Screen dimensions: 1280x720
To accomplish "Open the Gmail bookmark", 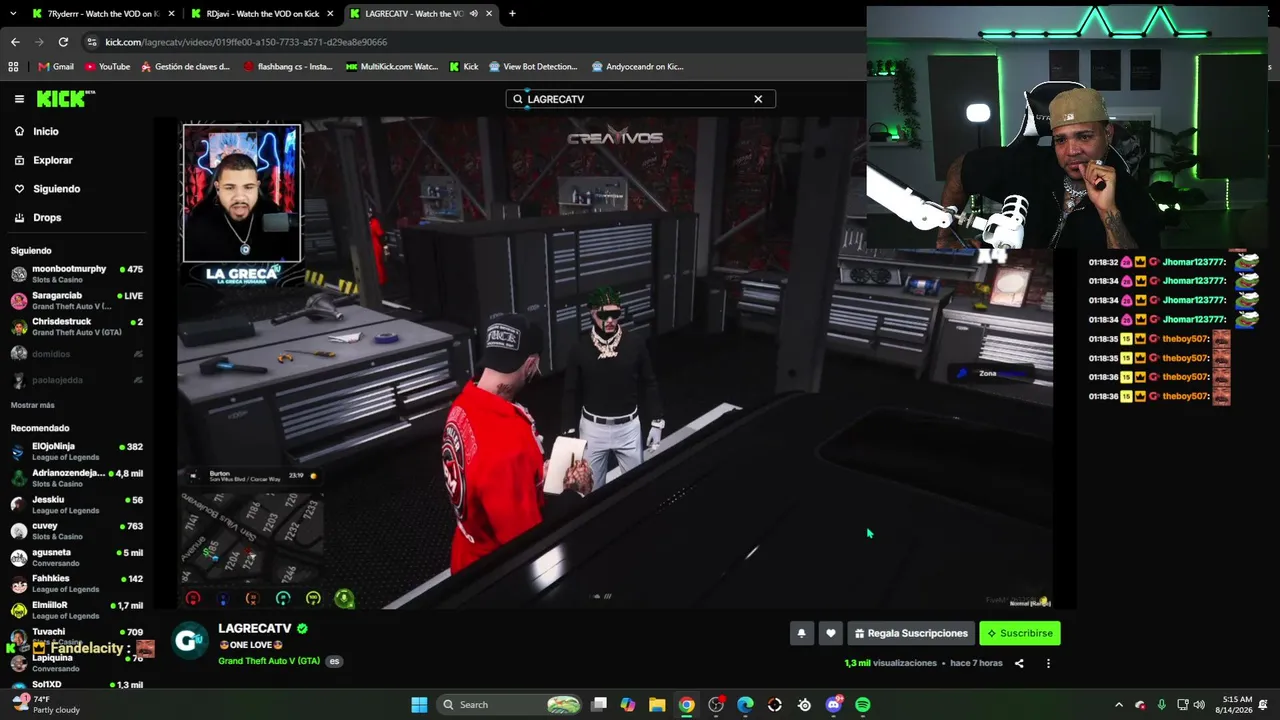I will [x=56, y=67].
